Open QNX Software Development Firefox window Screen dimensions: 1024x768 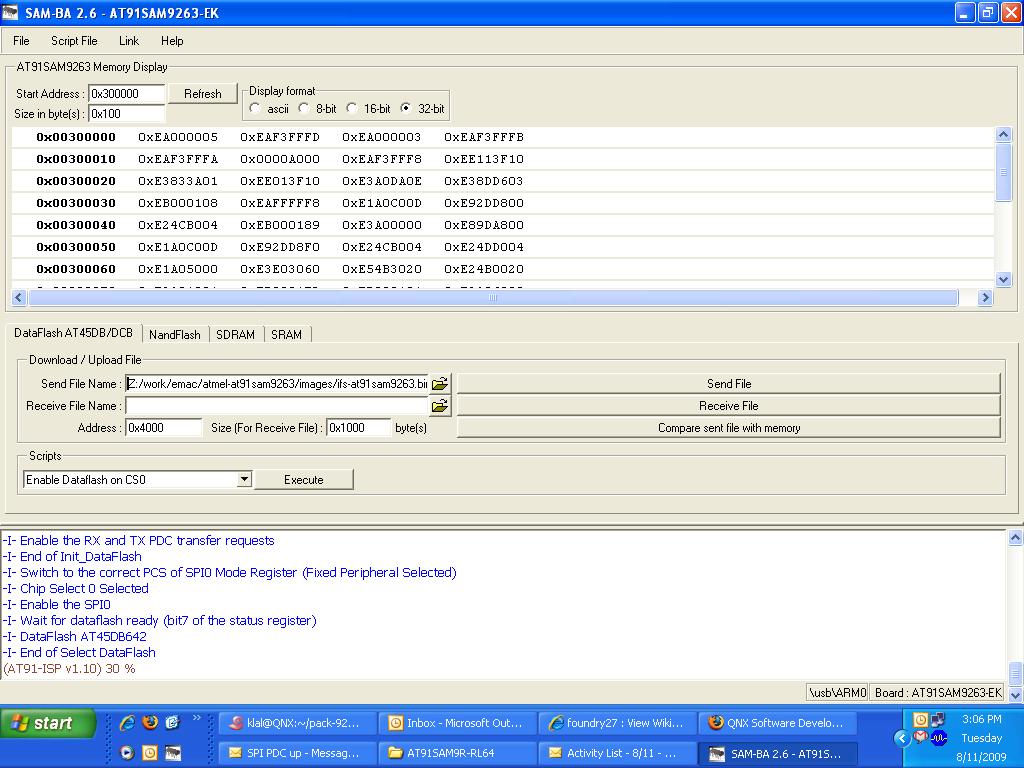tap(777, 723)
